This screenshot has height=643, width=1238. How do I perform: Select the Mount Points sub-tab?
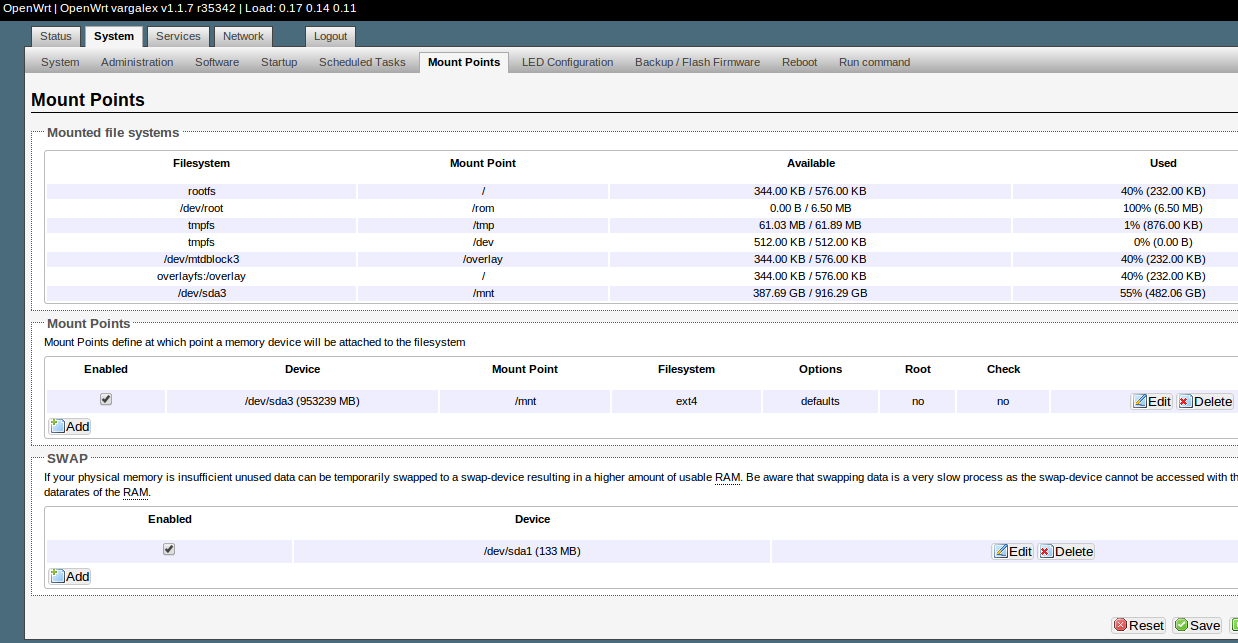click(464, 62)
